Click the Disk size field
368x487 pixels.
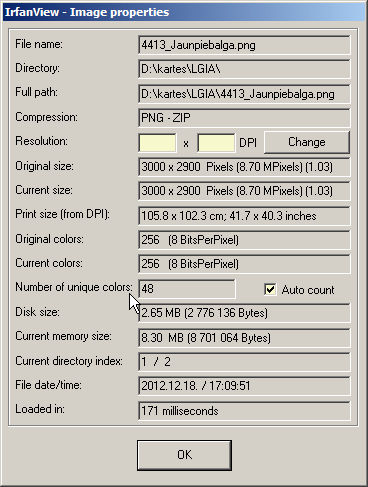coord(244,313)
